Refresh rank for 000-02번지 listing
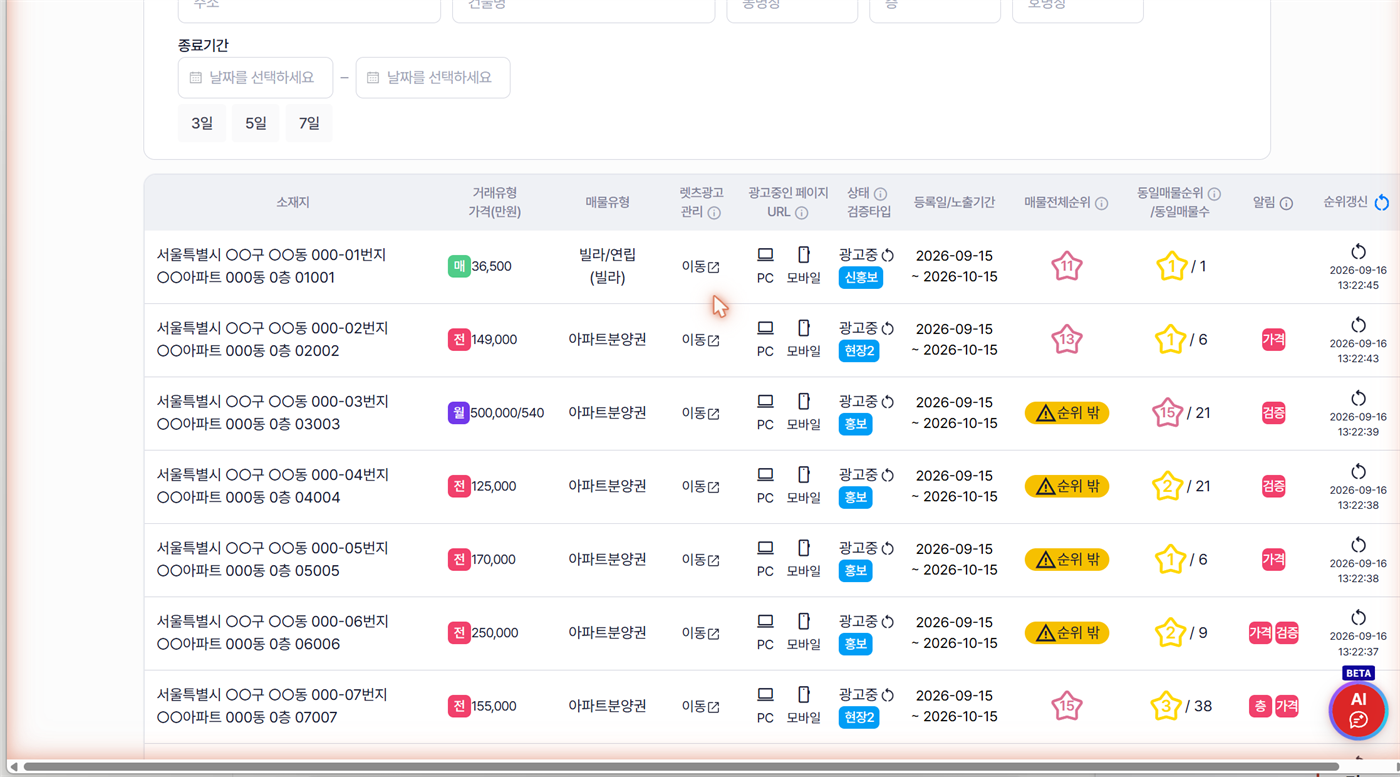 pos(1358,324)
